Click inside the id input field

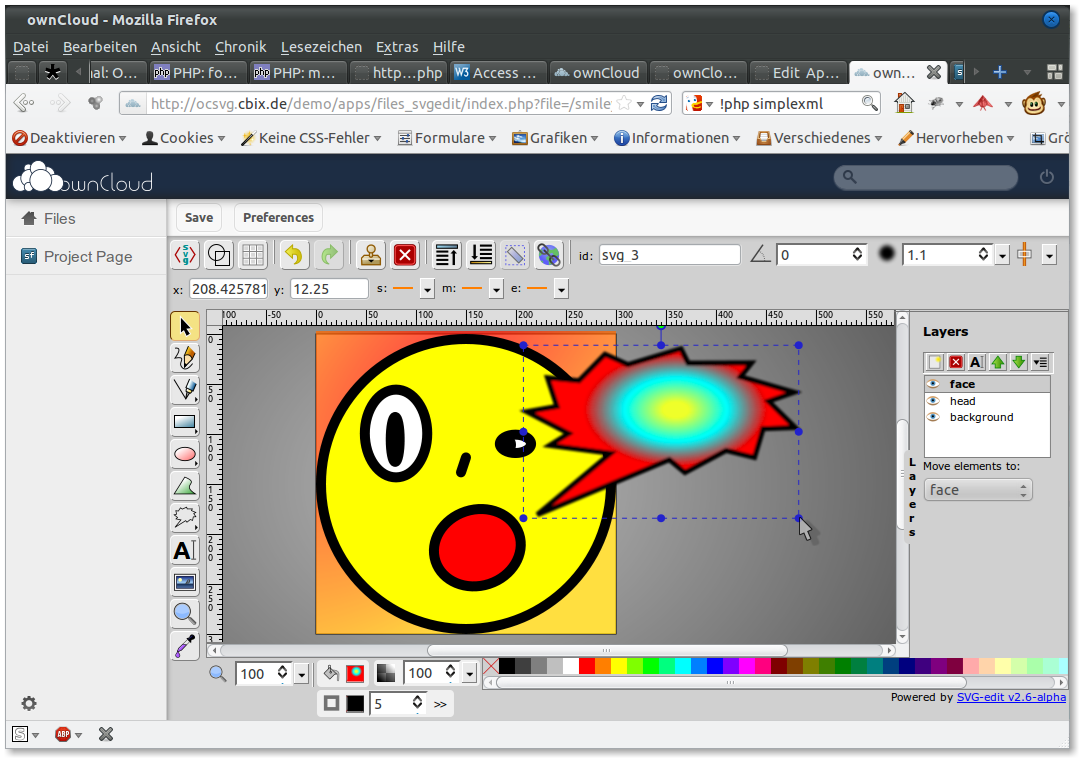(x=668, y=253)
